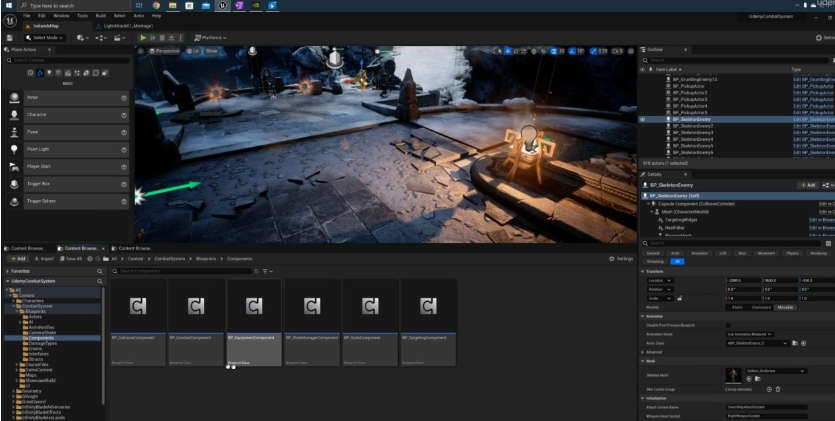Select the Basic category icon in Place Actors
Image resolution: width=835 pixels, height=421 pixels.
(x=40, y=73)
